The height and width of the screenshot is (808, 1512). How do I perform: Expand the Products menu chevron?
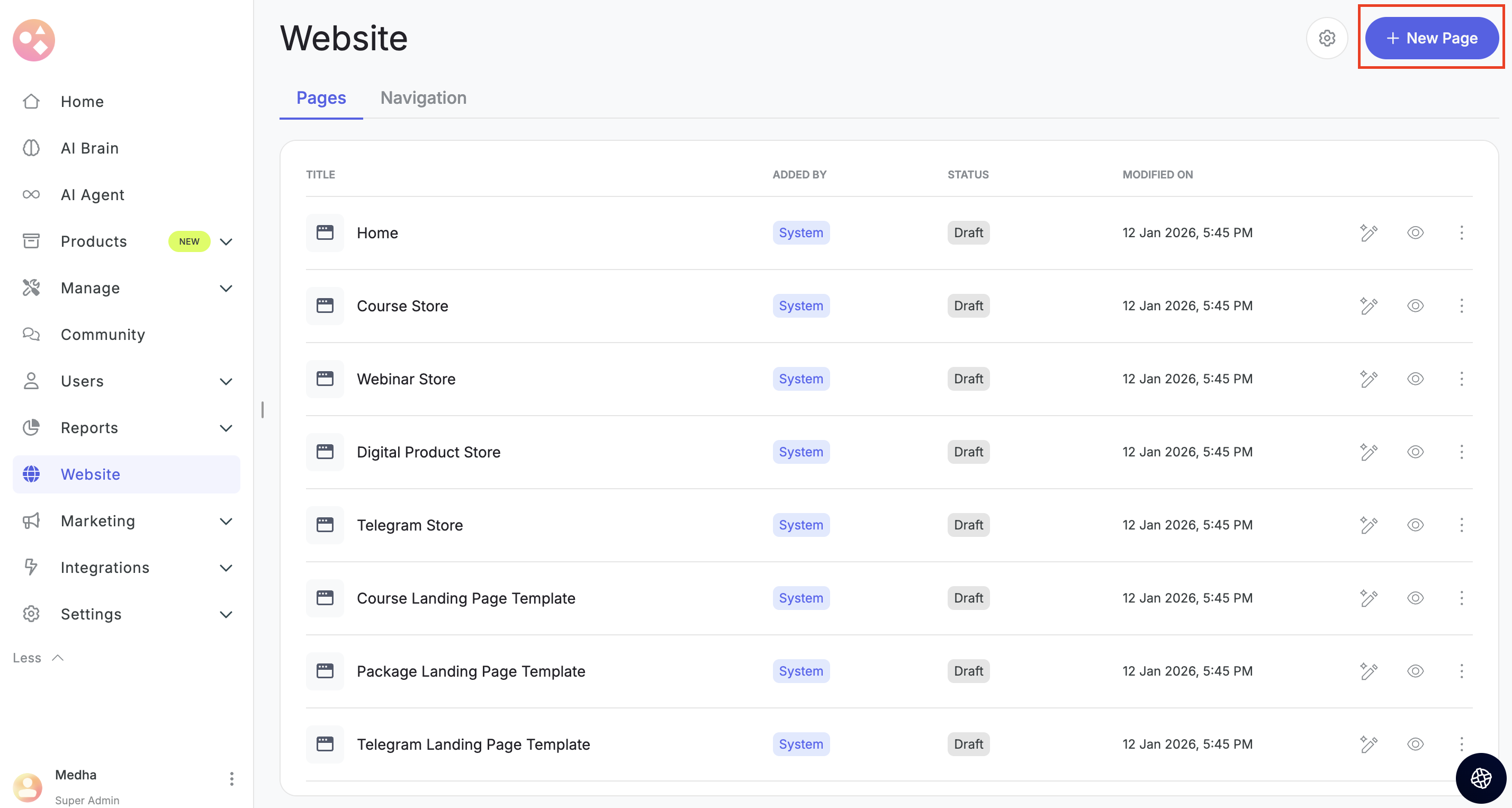pos(226,242)
